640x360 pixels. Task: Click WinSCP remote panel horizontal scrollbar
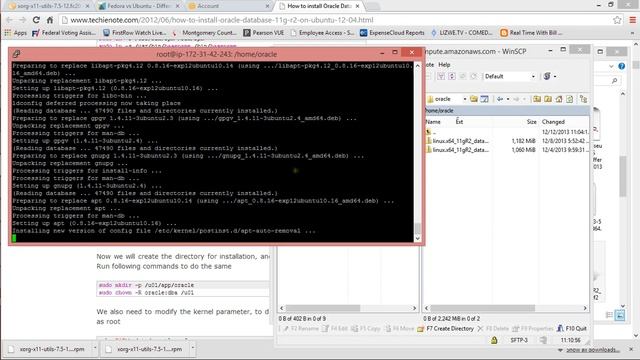click(483, 308)
